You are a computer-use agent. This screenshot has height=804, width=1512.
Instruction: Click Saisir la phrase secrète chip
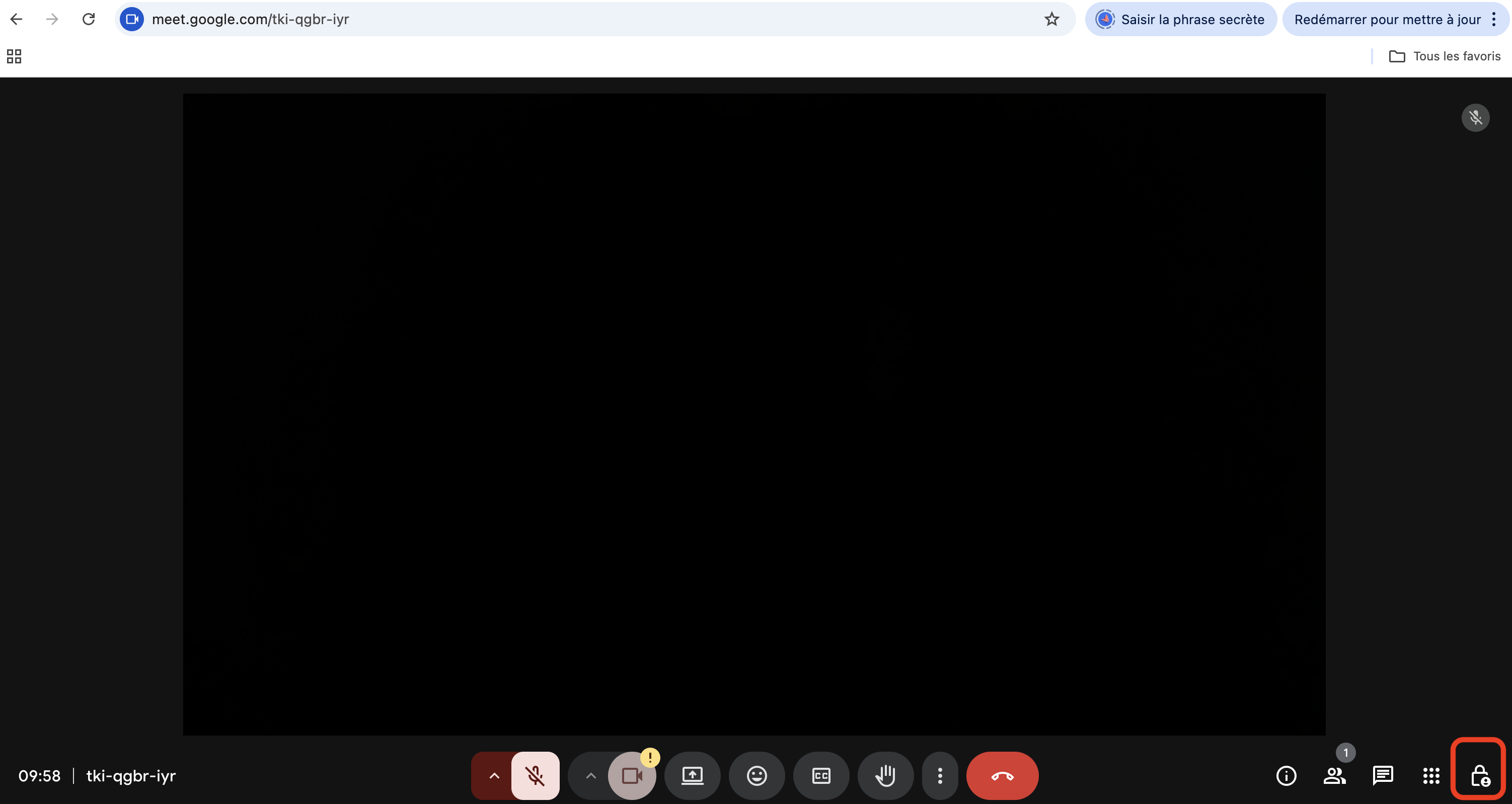coord(1180,19)
